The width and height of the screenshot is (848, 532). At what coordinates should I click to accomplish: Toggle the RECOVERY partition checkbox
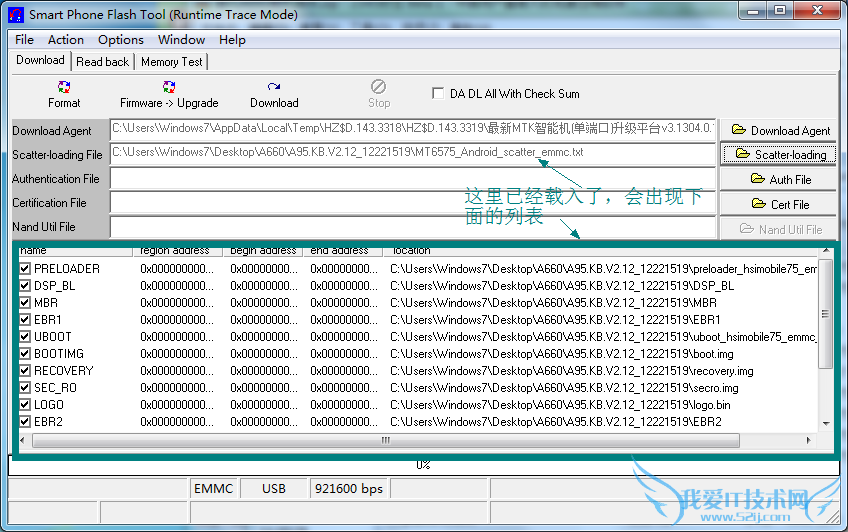point(26,371)
